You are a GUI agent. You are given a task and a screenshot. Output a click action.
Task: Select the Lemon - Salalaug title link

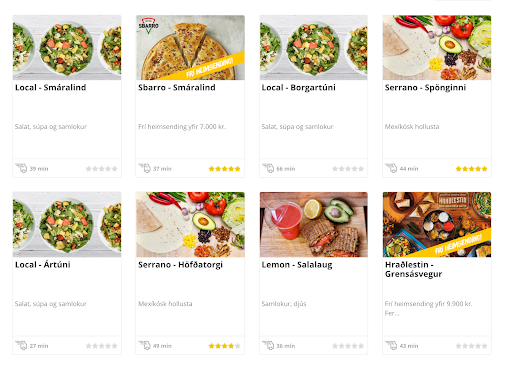(x=297, y=265)
